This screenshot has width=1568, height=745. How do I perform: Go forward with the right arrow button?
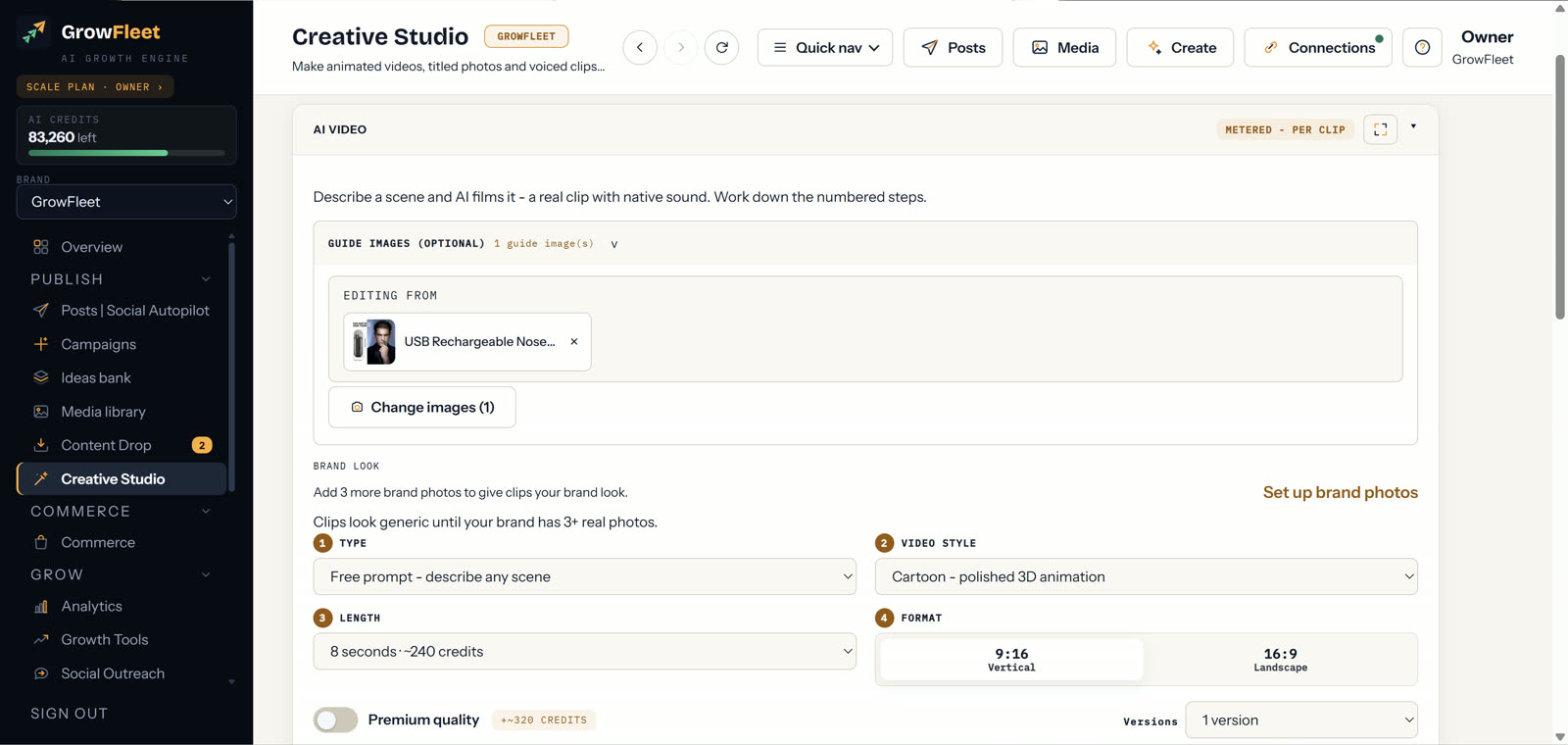[x=681, y=47]
